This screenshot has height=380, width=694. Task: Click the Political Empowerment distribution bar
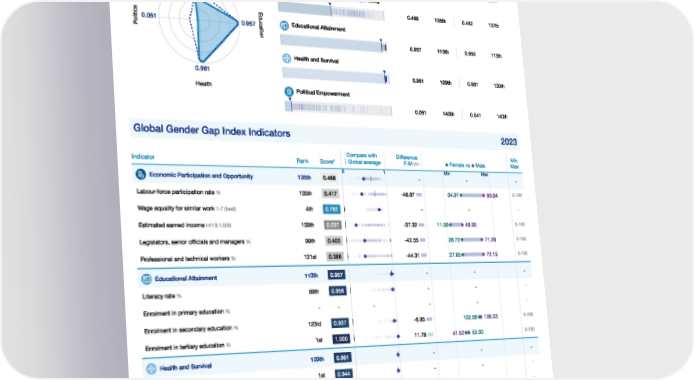tap(339, 108)
